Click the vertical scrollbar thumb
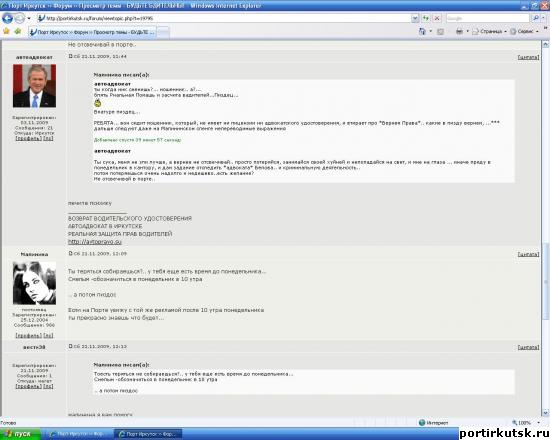Image resolution: width=550 pixels, height=440 pixels. (x=546, y=281)
